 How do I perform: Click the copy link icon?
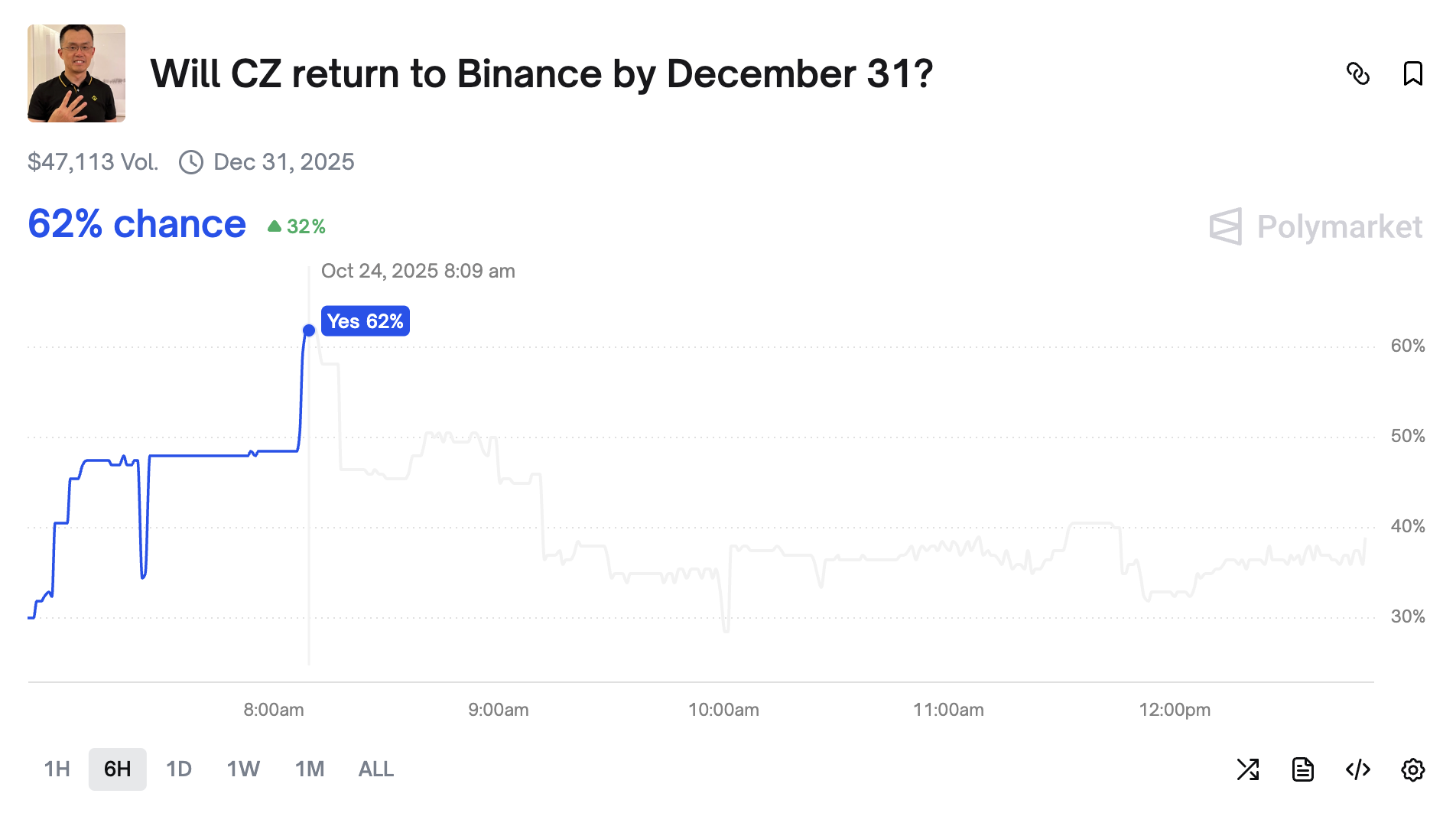pyautogui.click(x=1357, y=74)
